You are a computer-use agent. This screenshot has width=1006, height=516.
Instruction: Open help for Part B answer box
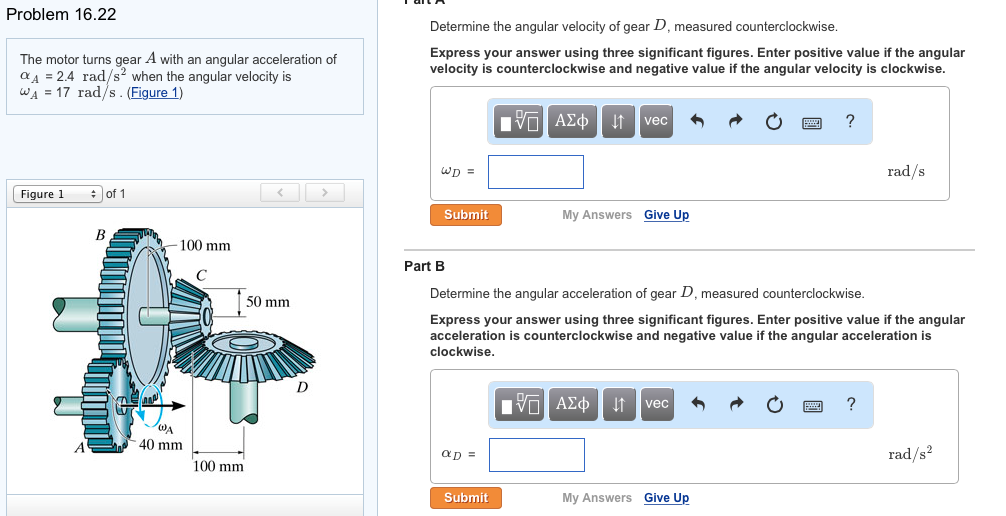point(850,404)
